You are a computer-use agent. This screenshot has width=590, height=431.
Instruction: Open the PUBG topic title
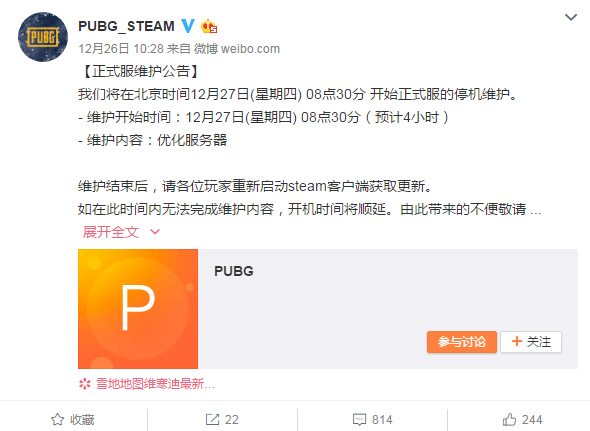234,271
